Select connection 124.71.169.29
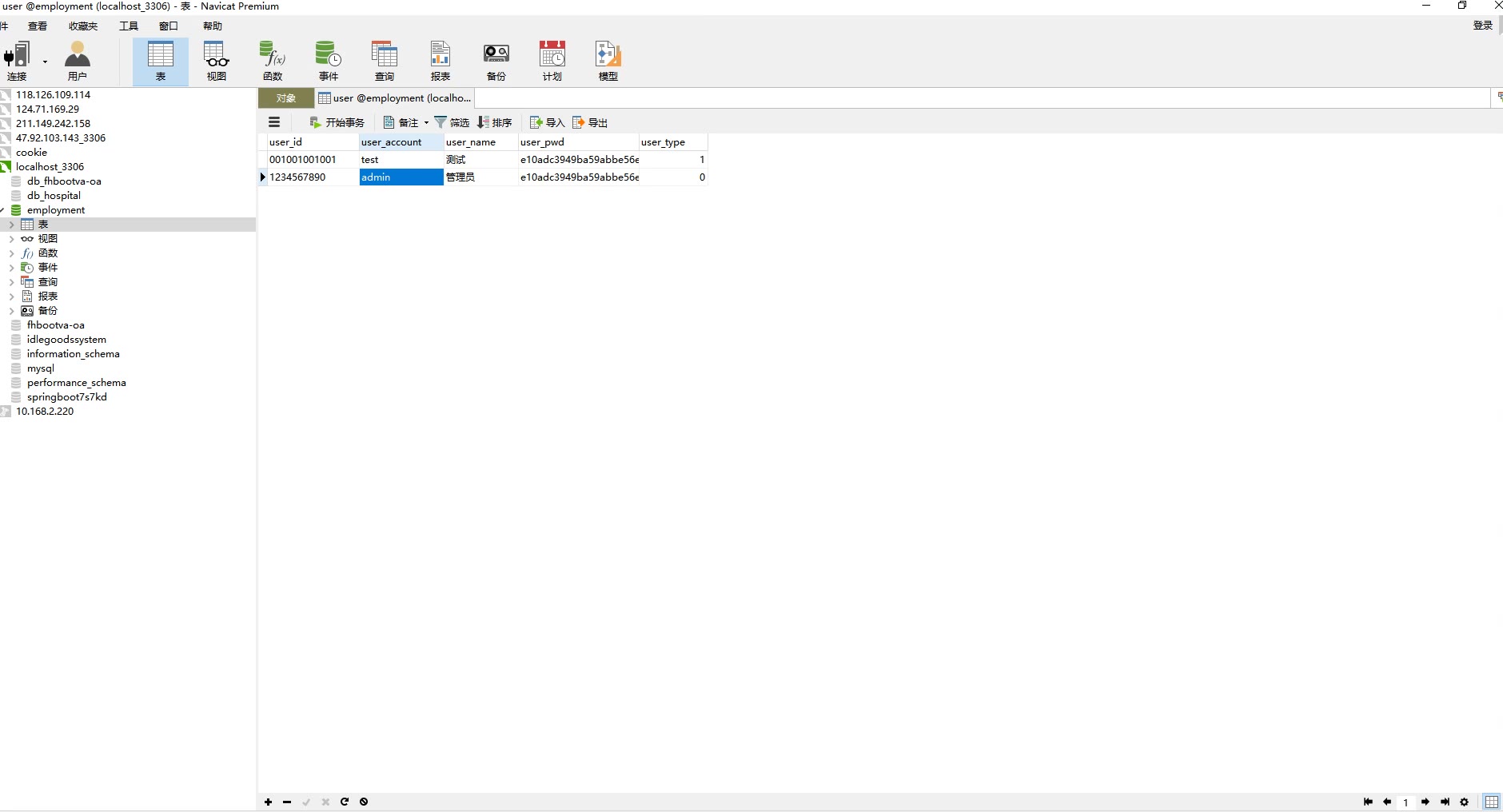This screenshot has height=812, width=1503. point(47,109)
